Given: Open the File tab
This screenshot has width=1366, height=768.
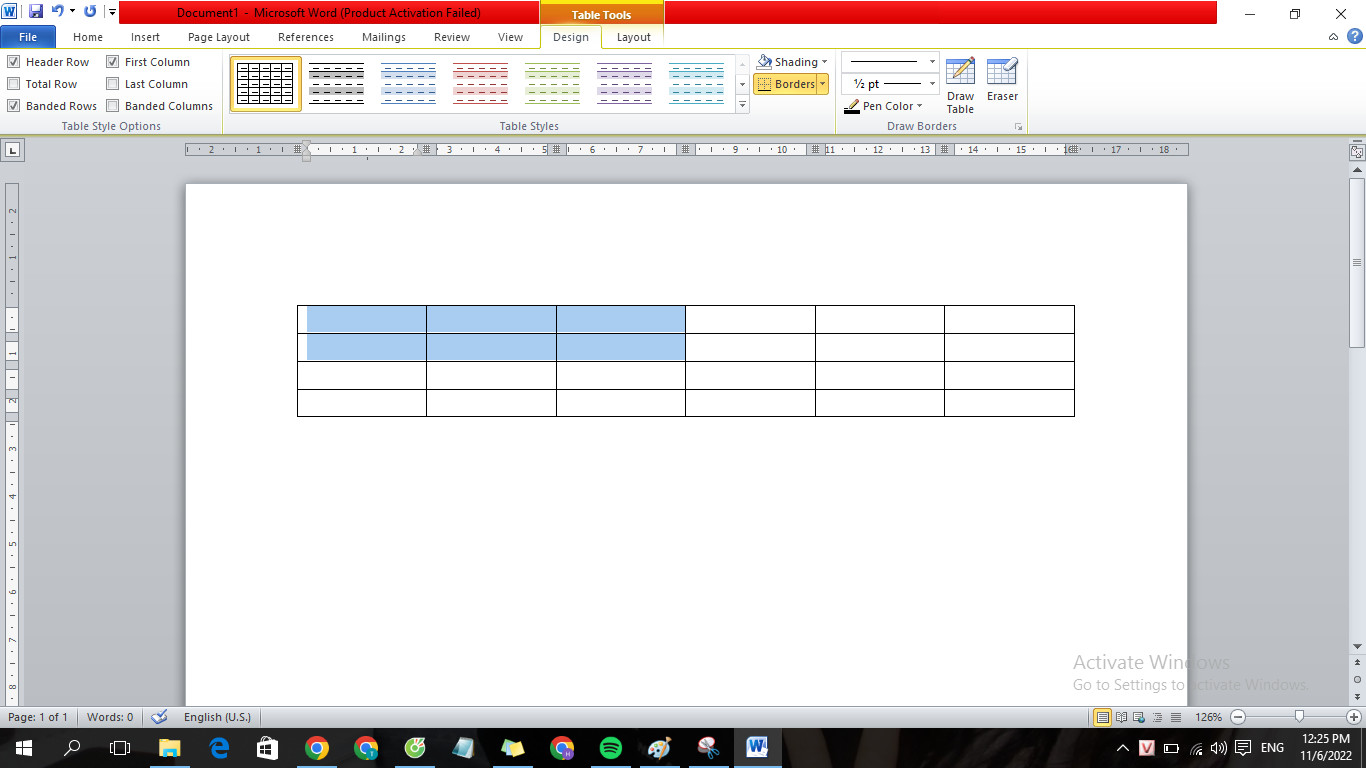Looking at the screenshot, I should pyautogui.click(x=28, y=37).
